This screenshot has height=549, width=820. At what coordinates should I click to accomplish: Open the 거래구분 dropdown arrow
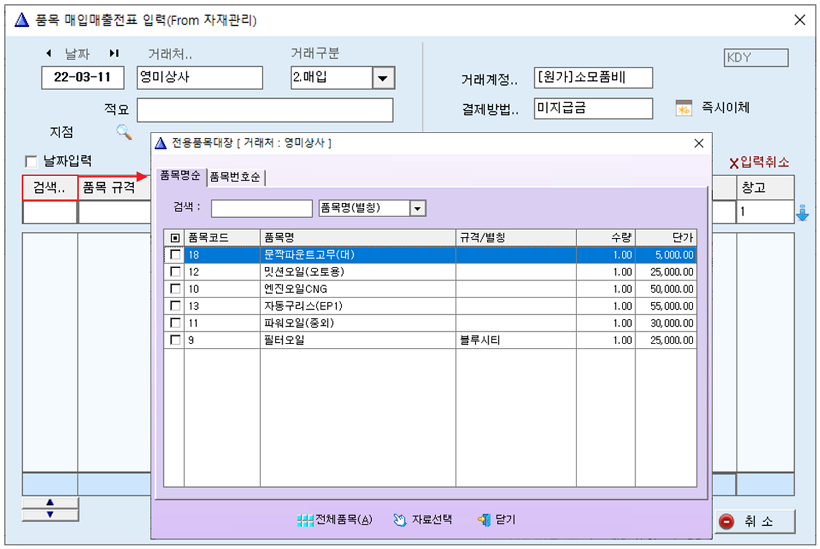[x=383, y=78]
